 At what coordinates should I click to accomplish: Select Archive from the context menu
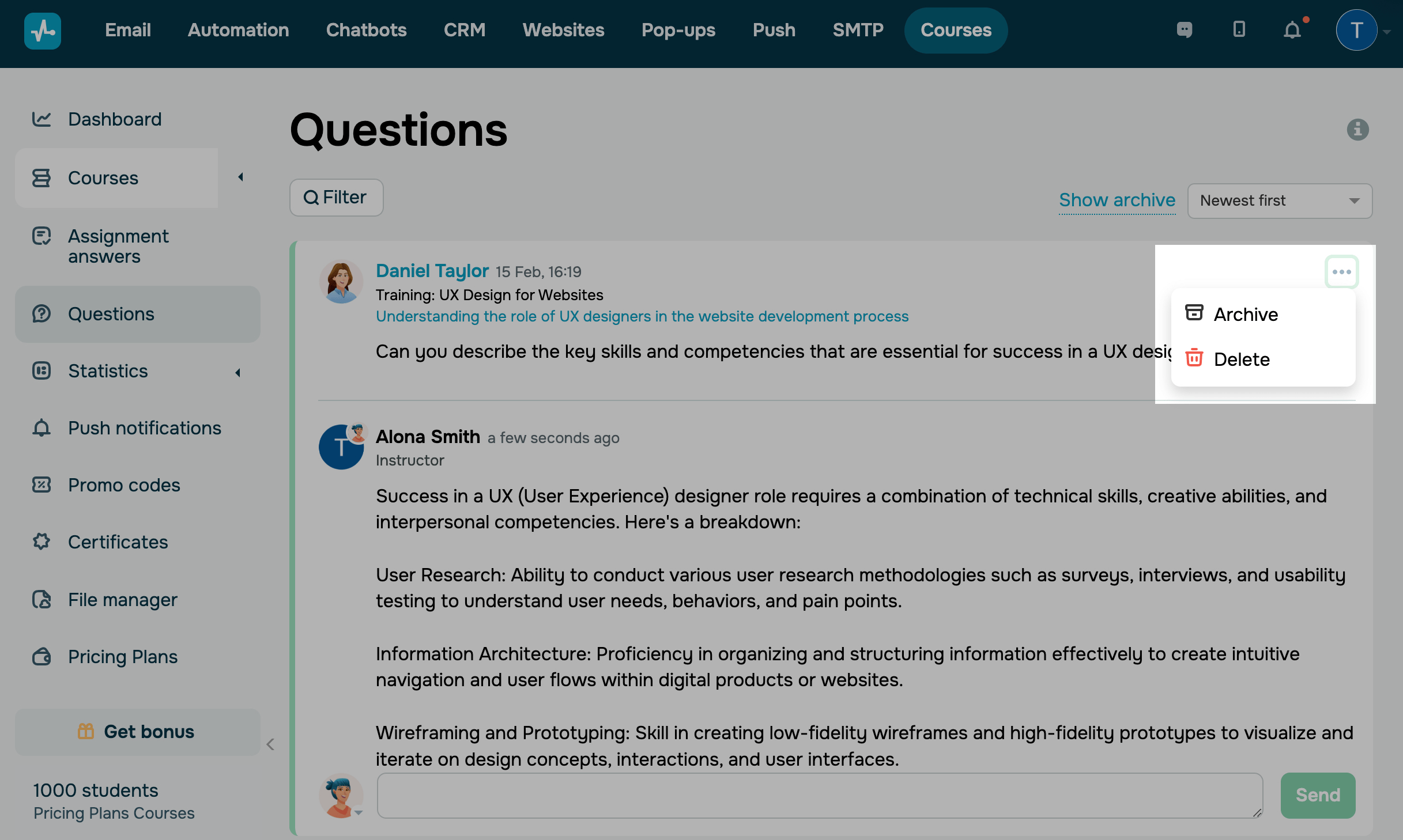[x=1245, y=315]
